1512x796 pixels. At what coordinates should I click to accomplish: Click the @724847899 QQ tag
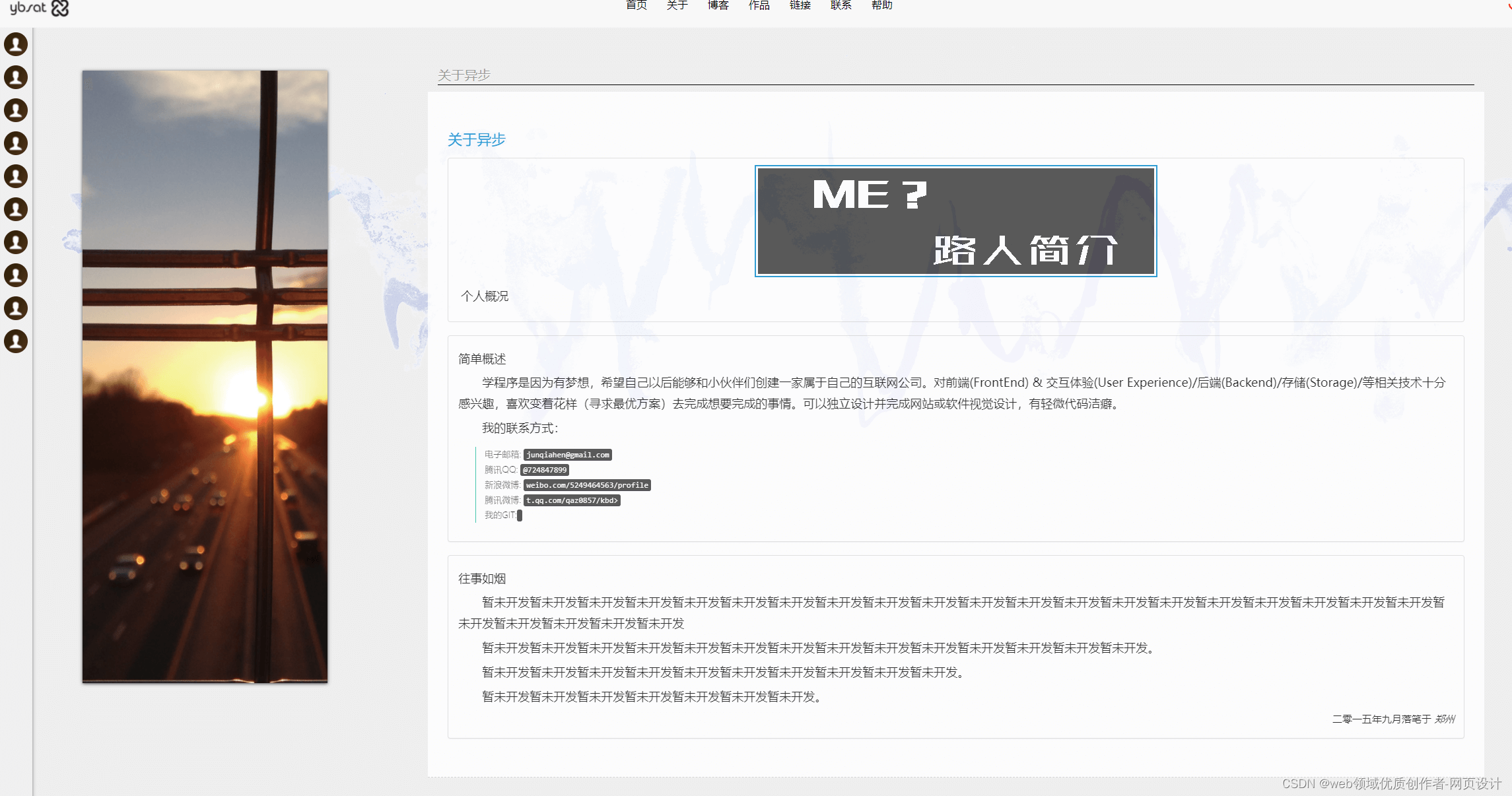(545, 470)
